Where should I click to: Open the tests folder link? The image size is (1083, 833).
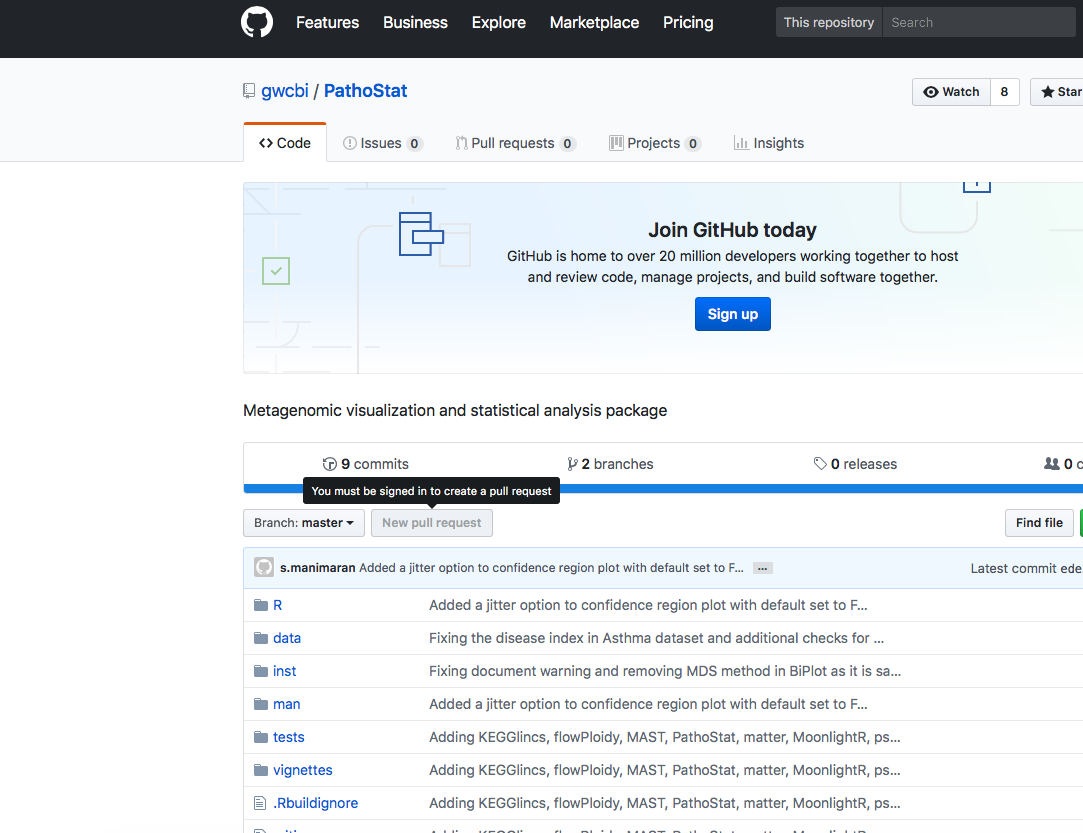[x=289, y=738]
